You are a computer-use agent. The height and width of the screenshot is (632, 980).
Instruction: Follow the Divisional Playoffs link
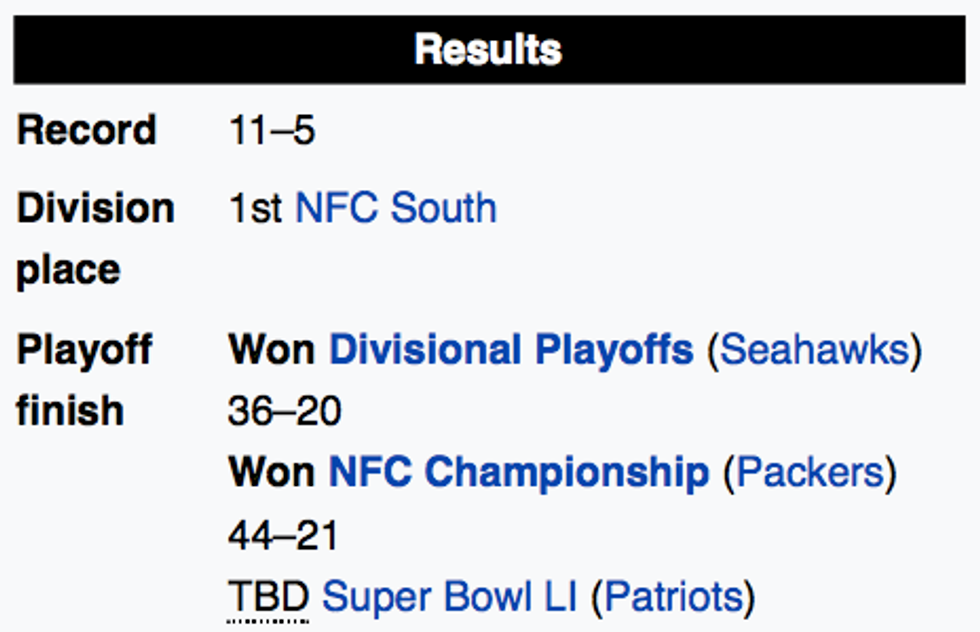point(511,350)
